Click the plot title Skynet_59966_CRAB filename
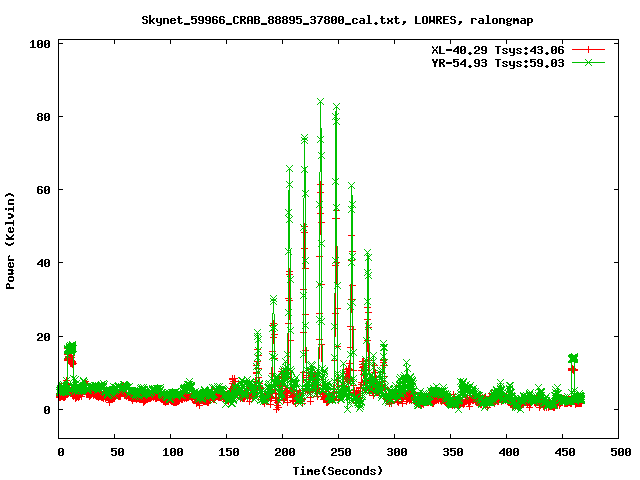This screenshot has height=480, width=640. click(x=337, y=20)
